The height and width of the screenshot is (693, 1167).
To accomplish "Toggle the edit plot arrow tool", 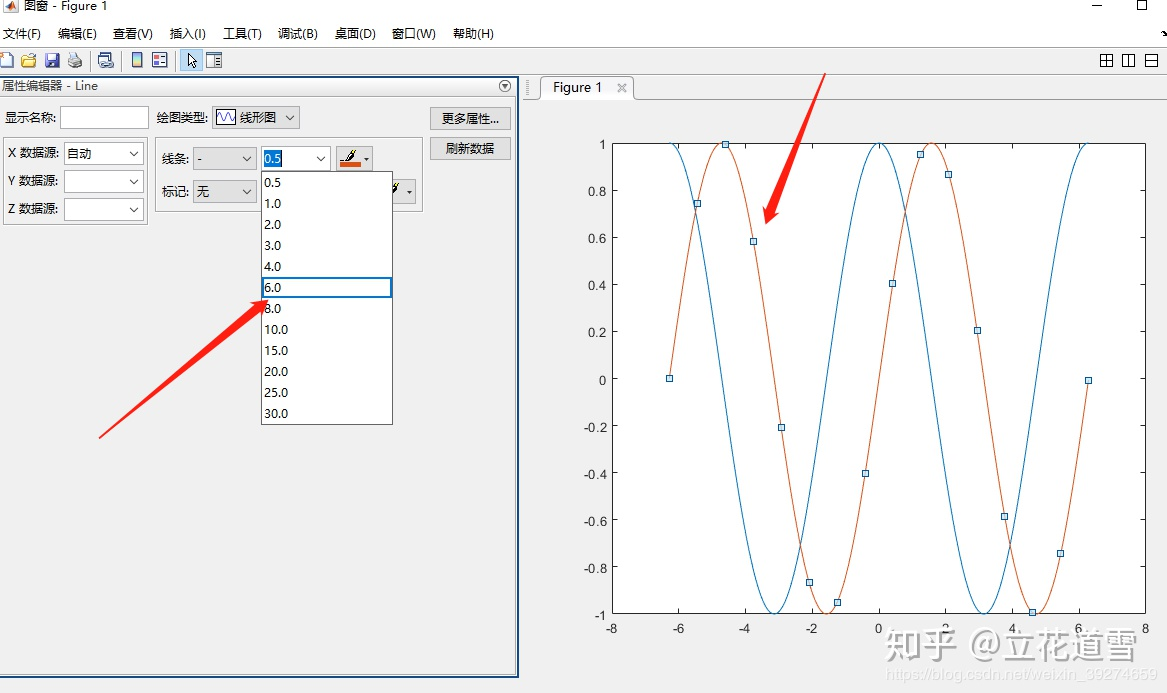I will (x=192, y=60).
